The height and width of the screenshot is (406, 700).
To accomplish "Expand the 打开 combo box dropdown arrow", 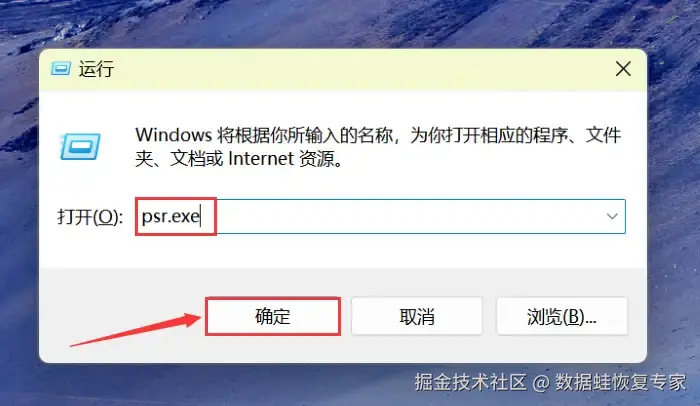I will coord(612,217).
